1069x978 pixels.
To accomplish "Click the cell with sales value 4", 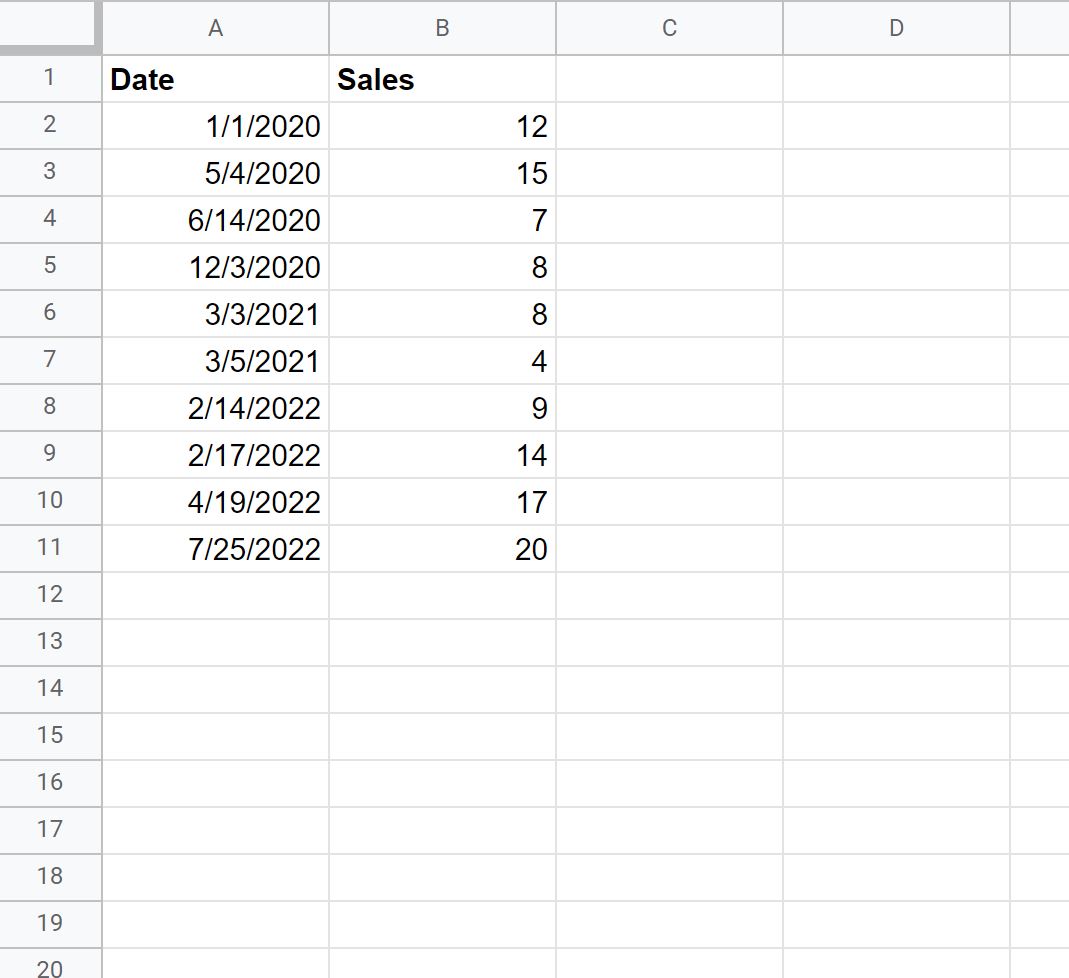I will [441, 361].
